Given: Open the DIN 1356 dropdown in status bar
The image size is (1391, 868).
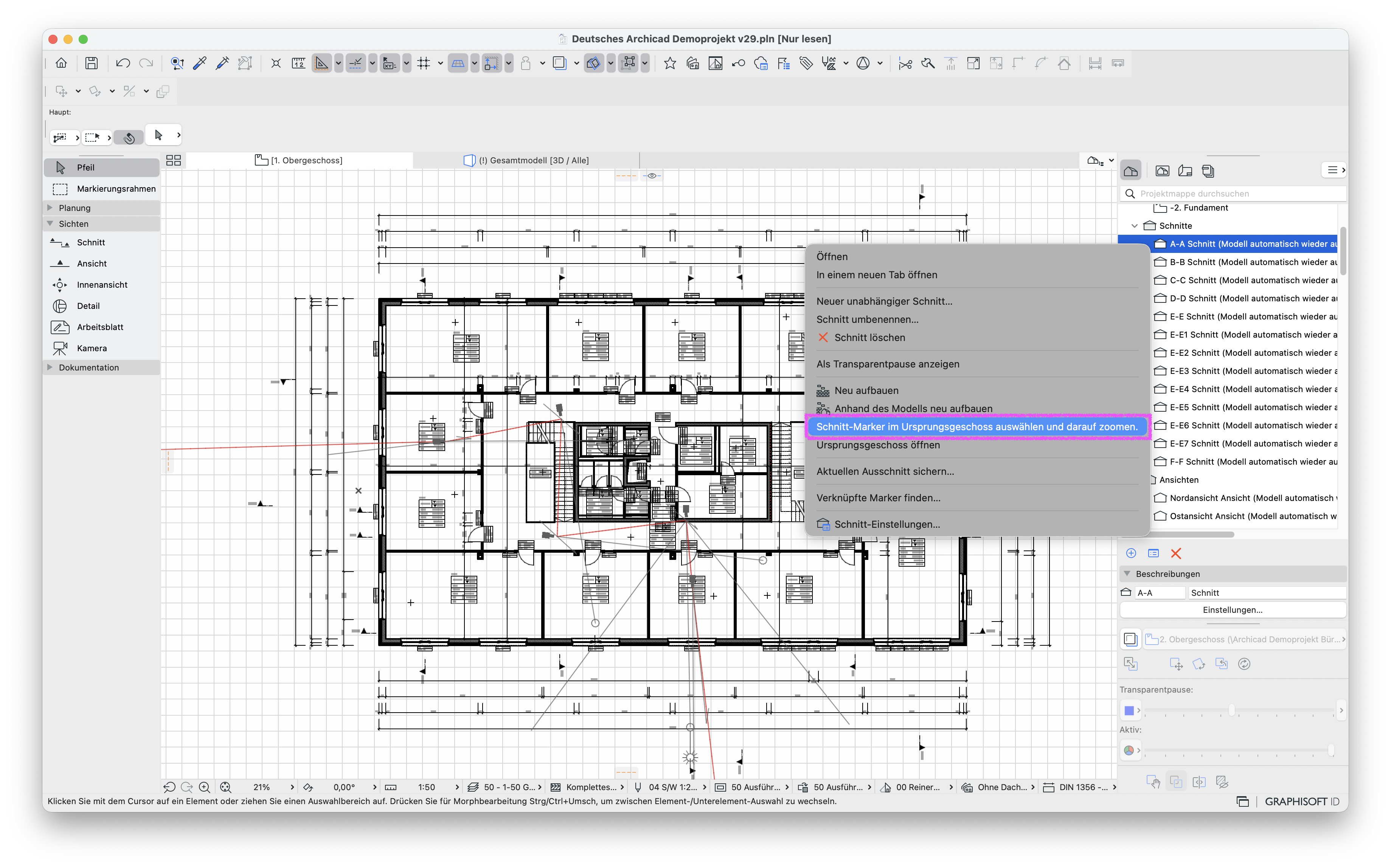Looking at the screenshot, I should coord(1080,787).
